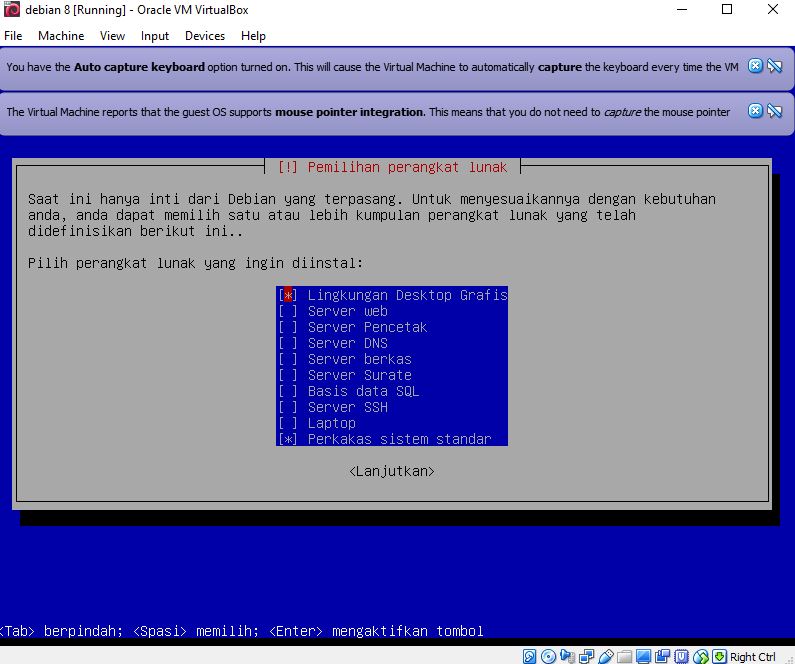Click the network adapters status icon
The image size is (795, 664).
[x=586, y=656]
